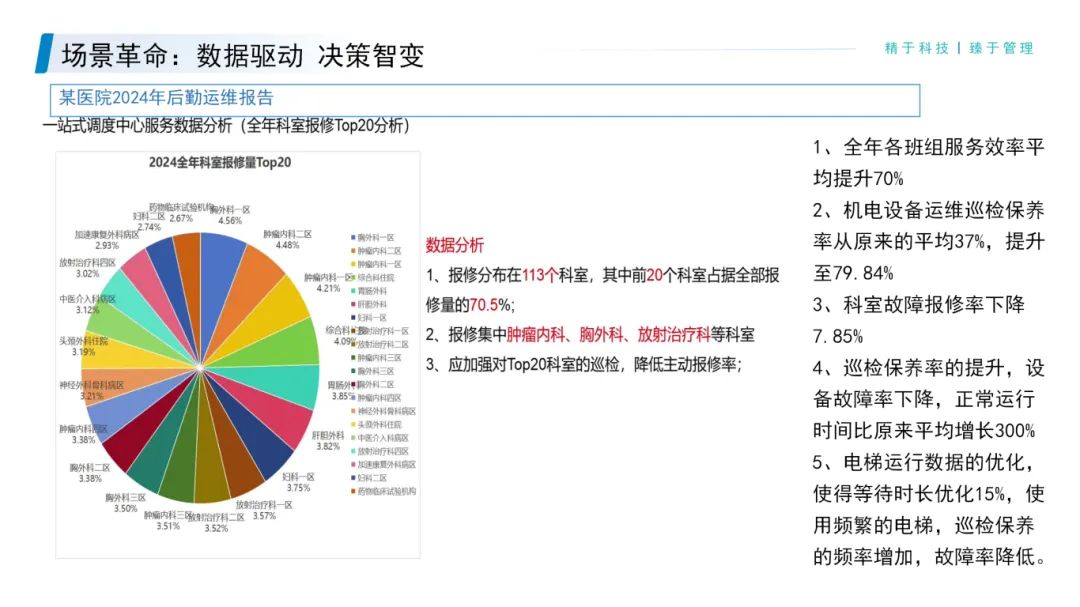Click the 胸外科一区 legend color swatch
Viewport: 1080px width, 607px height.
point(353,238)
